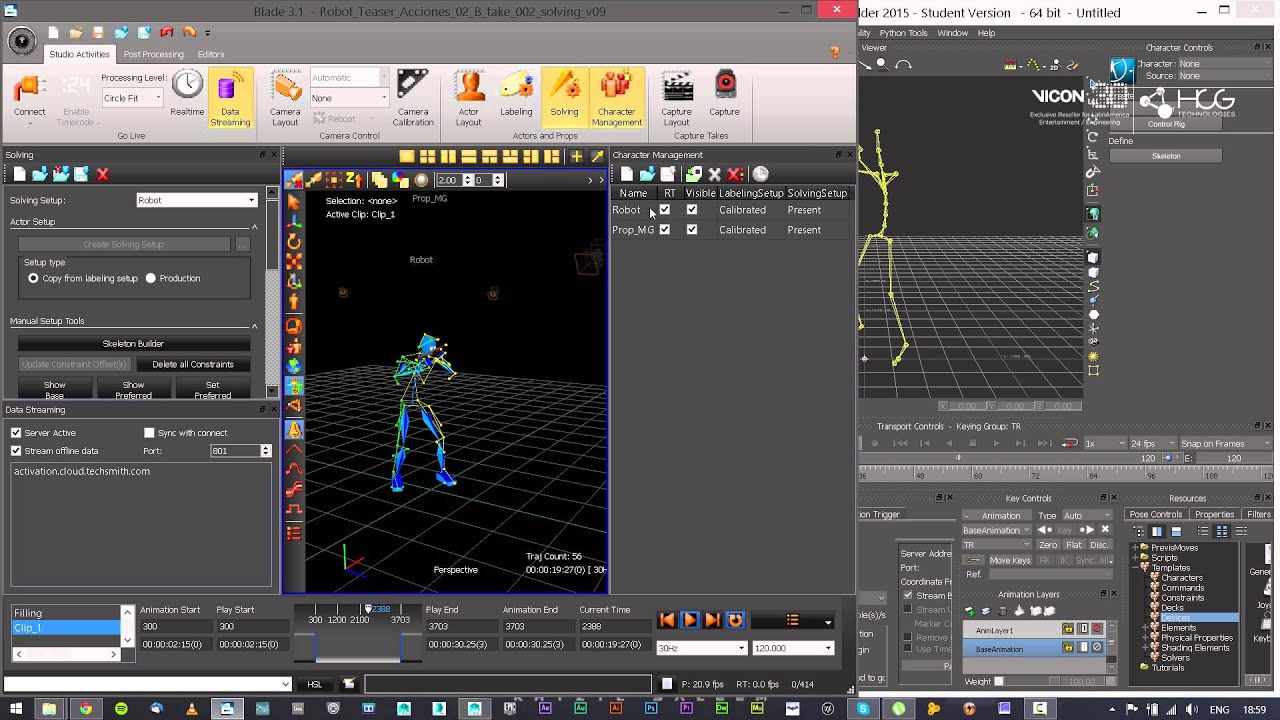
Task: Open the Window menu in MotionBuilder
Action: click(x=952, y=33)
